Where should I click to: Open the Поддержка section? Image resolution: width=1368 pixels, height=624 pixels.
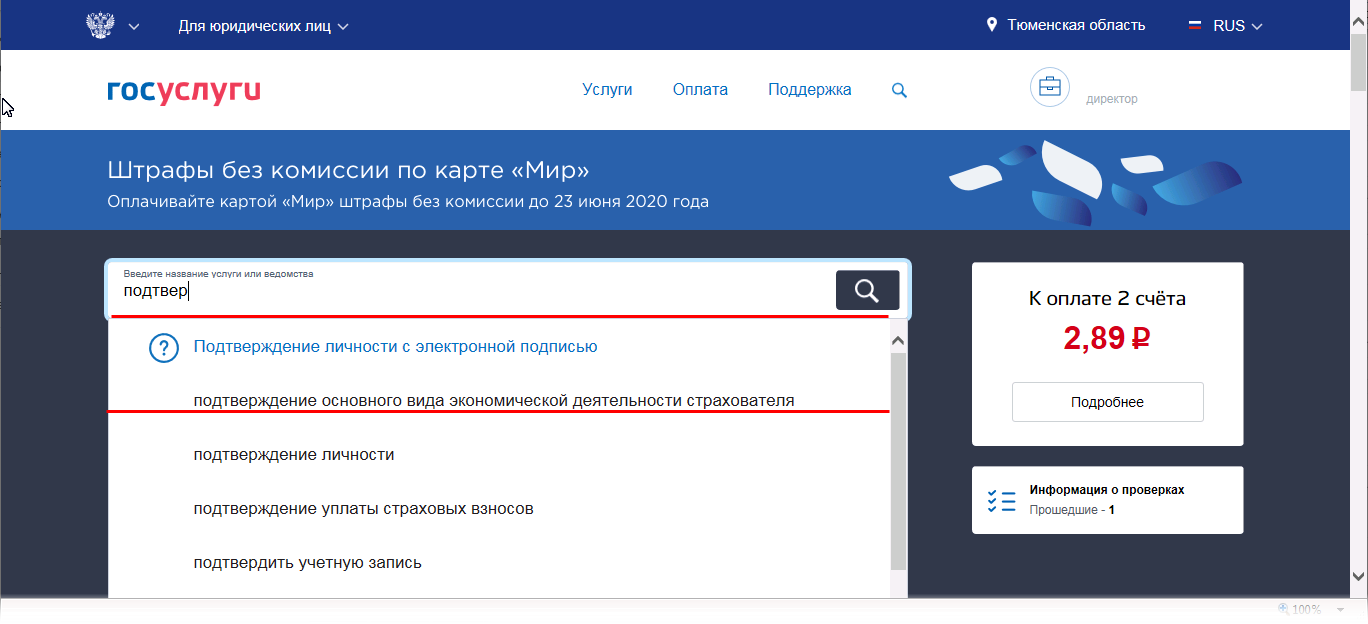pos(809,90)
